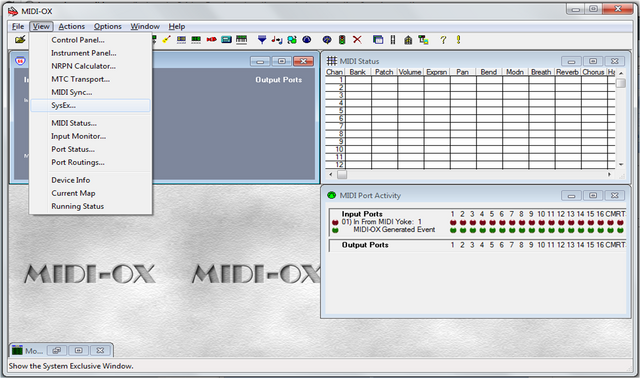
Task: Open the Window menu
Action: 145,27
